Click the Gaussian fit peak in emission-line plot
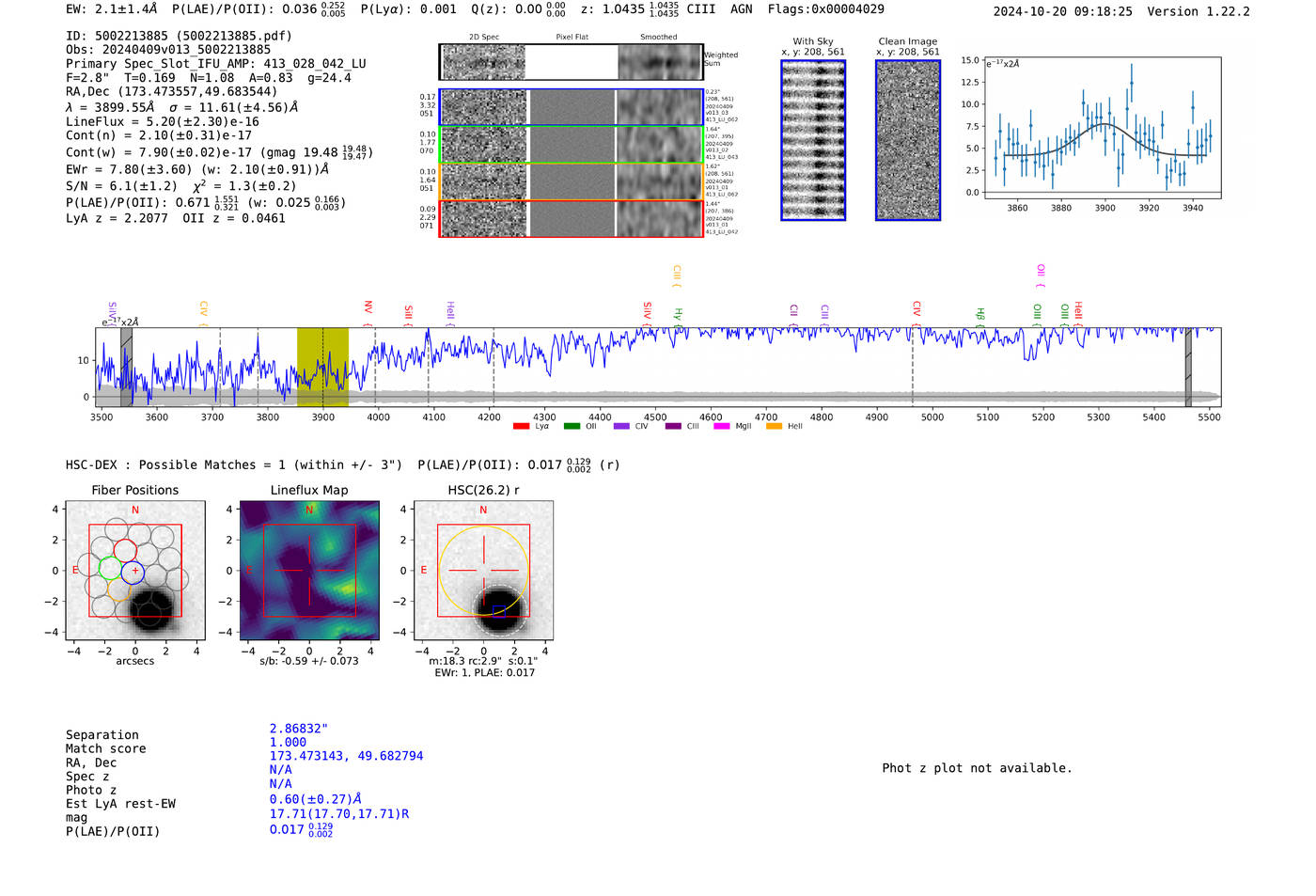Image resolution: width=1316 pixels, height=896 pixels. [1104, 124]
